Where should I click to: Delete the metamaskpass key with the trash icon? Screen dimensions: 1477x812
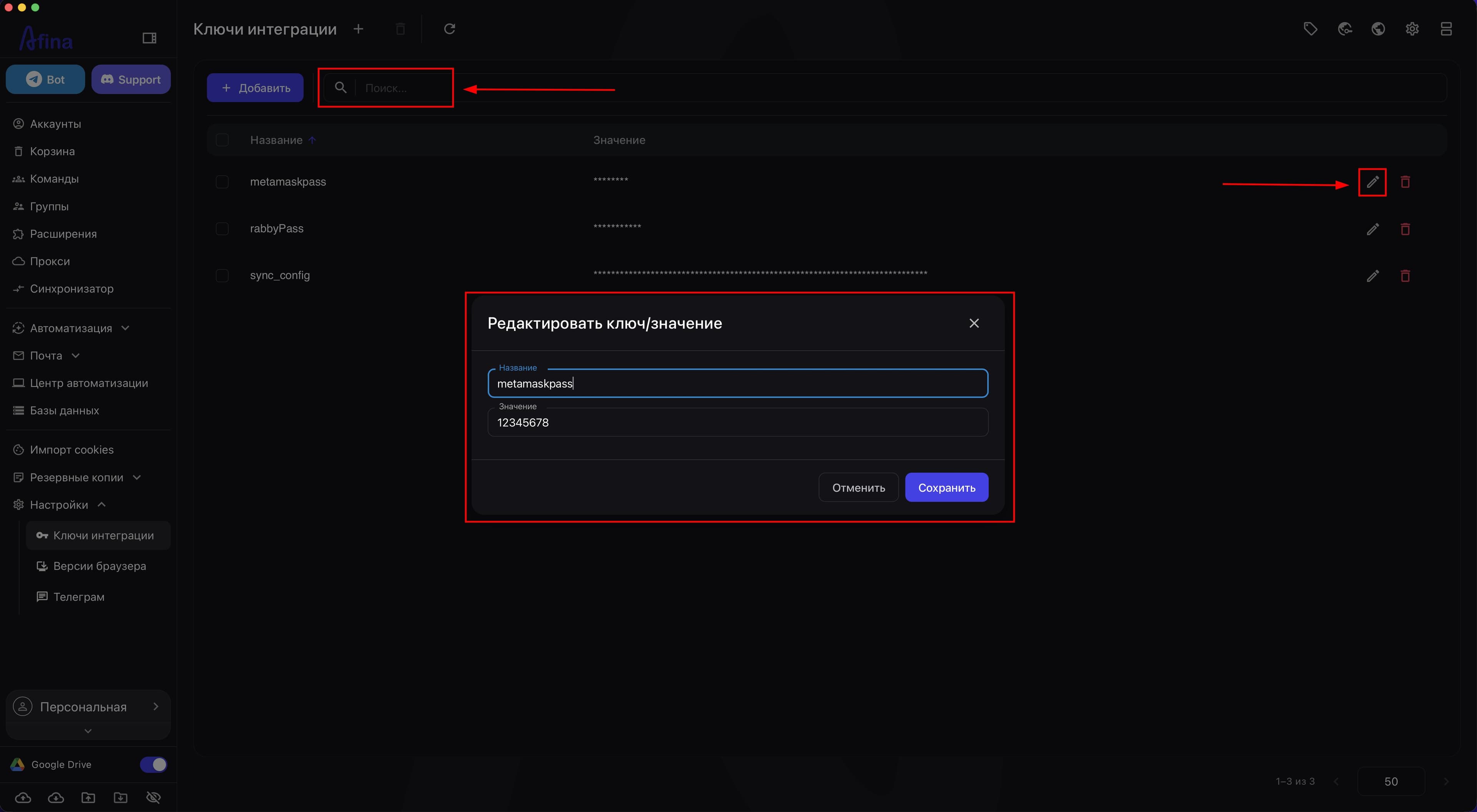[1405, 182]
